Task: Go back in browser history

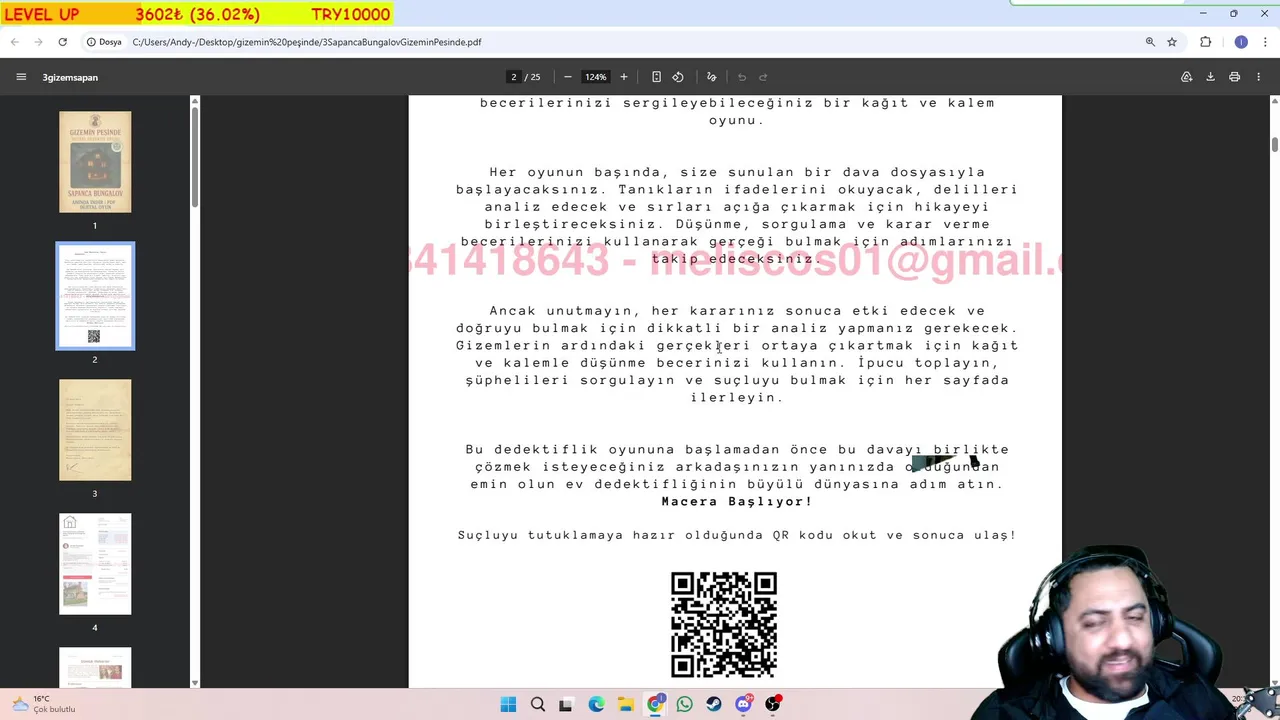Action: [x=15, y=42]
